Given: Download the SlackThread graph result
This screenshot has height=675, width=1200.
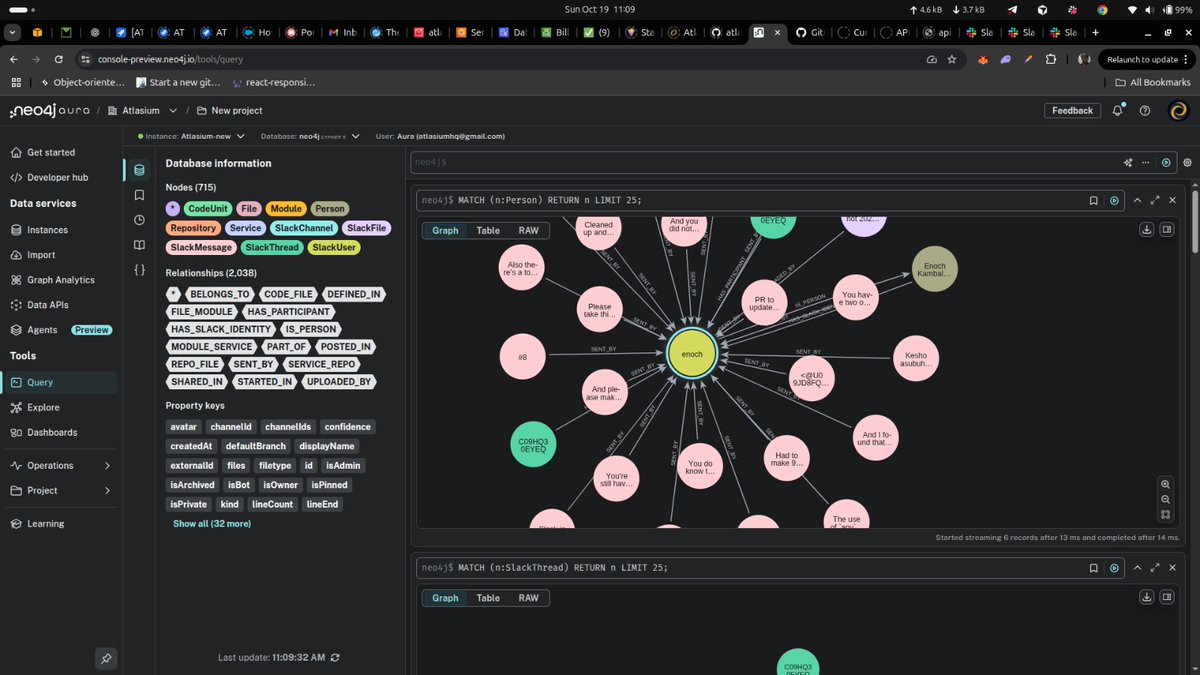Looking at the screenshot, I should point(1146,598).
